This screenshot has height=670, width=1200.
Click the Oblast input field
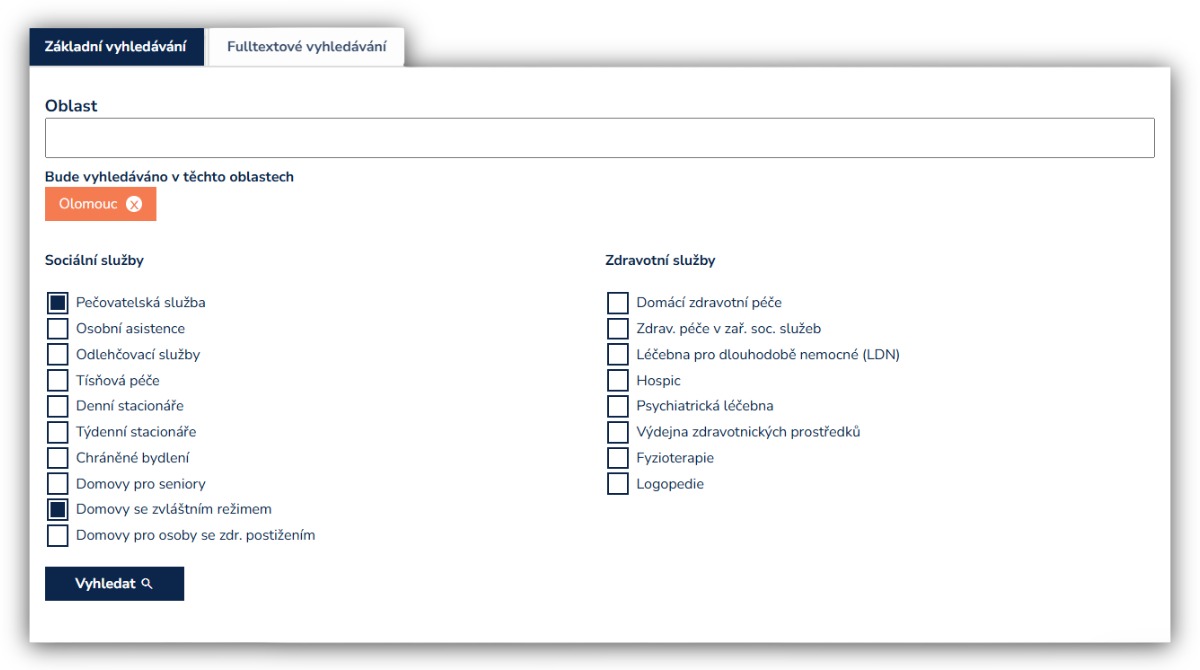tap(599, 138)
